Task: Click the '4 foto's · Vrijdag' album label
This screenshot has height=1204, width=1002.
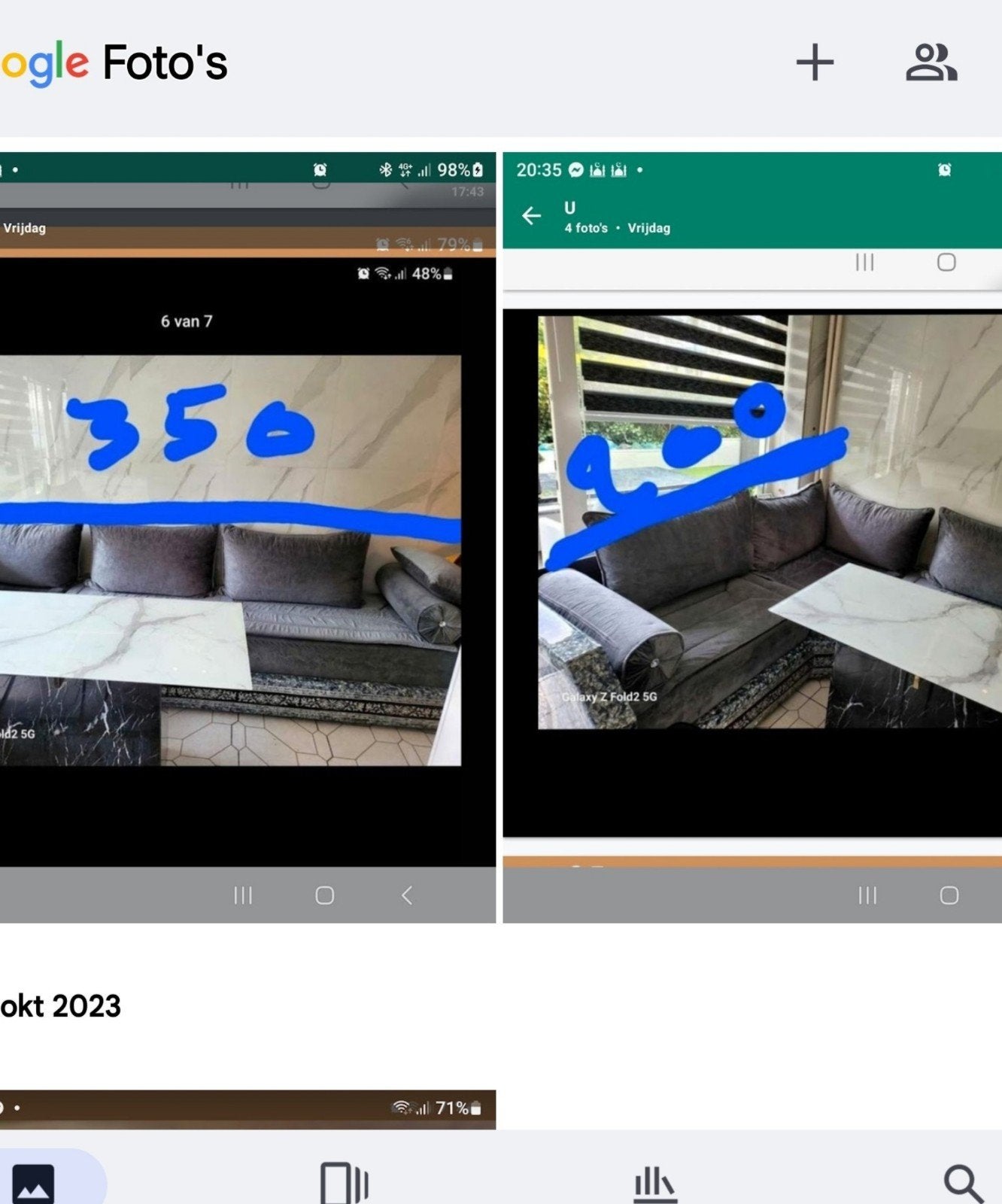Action: tap(617, 228)
